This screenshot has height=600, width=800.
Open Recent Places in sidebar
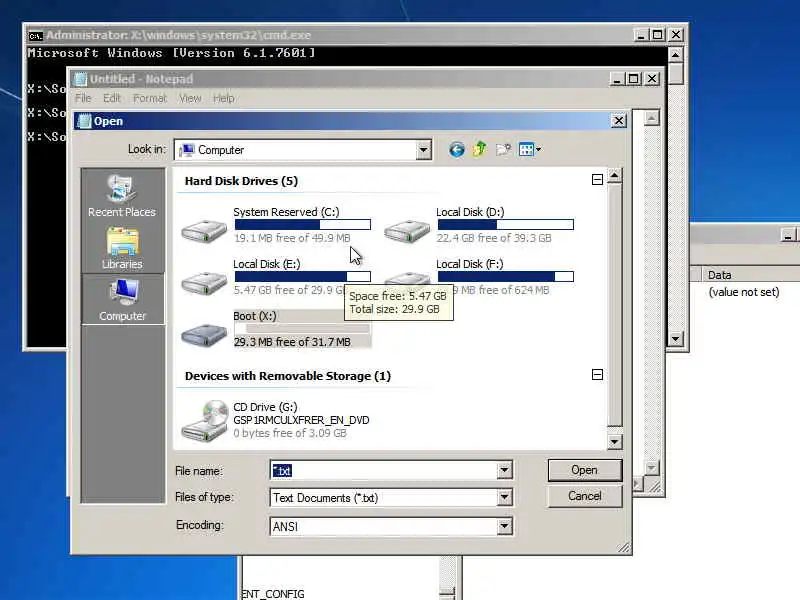click(122, 196)
